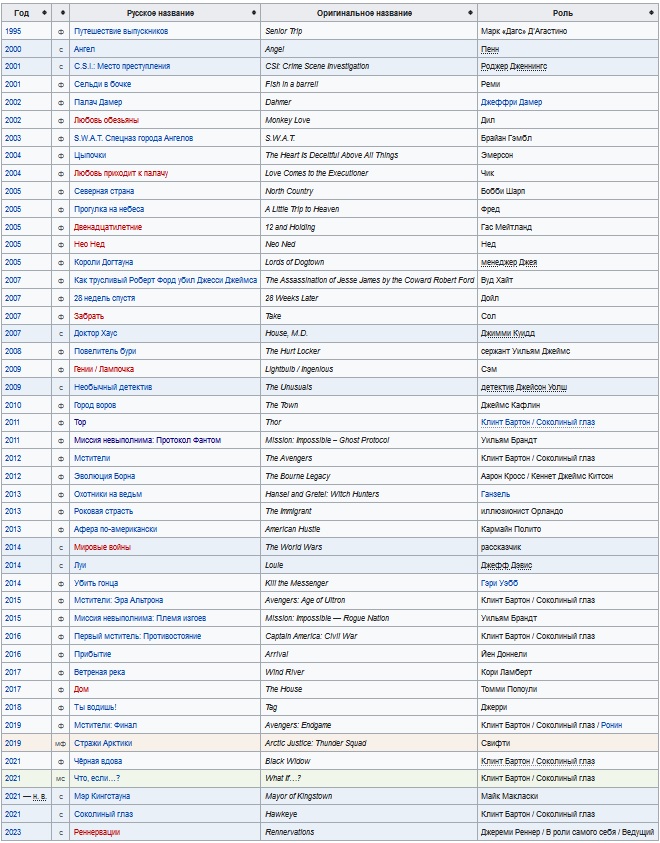Open red link Любовь обезьяны
This screenshot has height=843, width=660.
pyautogui.click(x=106, y=120)
